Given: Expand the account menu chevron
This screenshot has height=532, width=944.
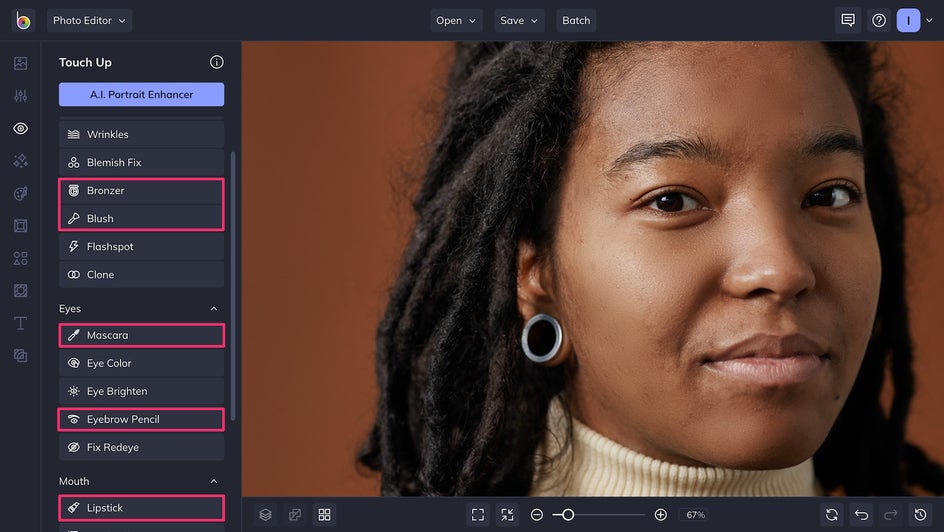Looking at the screenshot, I should (x=929, y=20).
